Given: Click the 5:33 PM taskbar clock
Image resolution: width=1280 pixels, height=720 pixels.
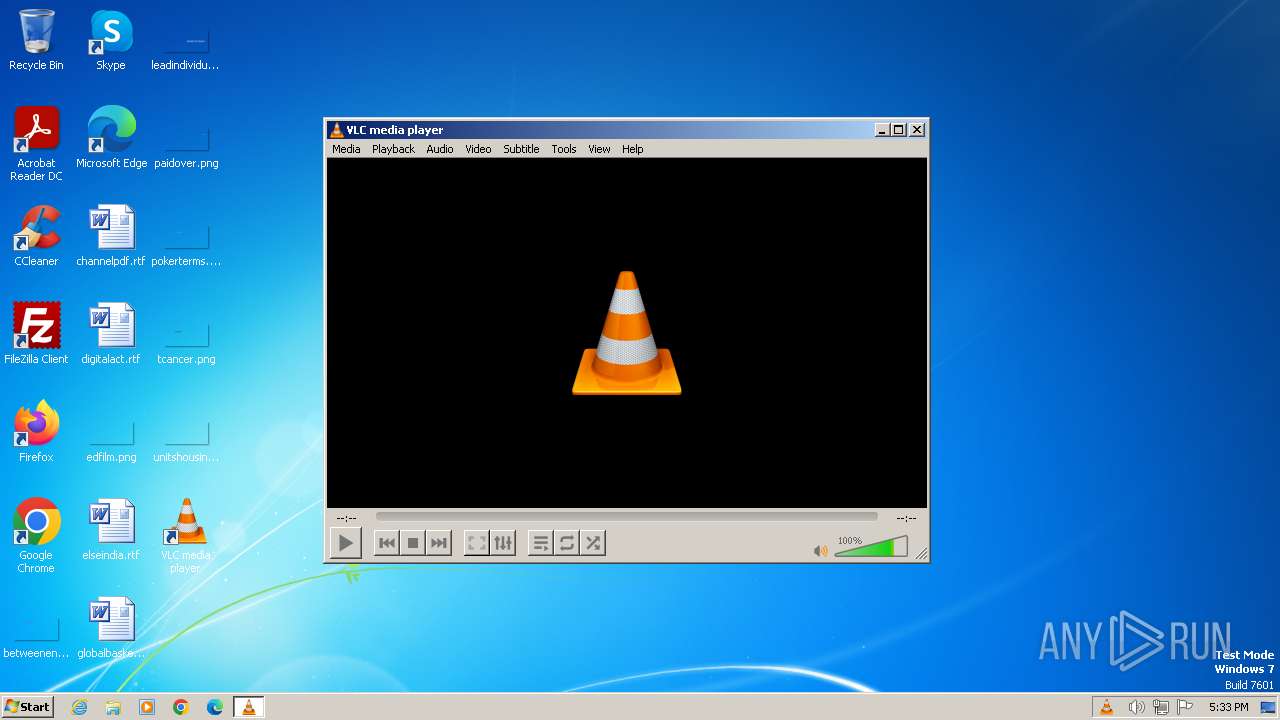Looking at the screenshot, I should pyautogui.click(x=1228, y=707).
